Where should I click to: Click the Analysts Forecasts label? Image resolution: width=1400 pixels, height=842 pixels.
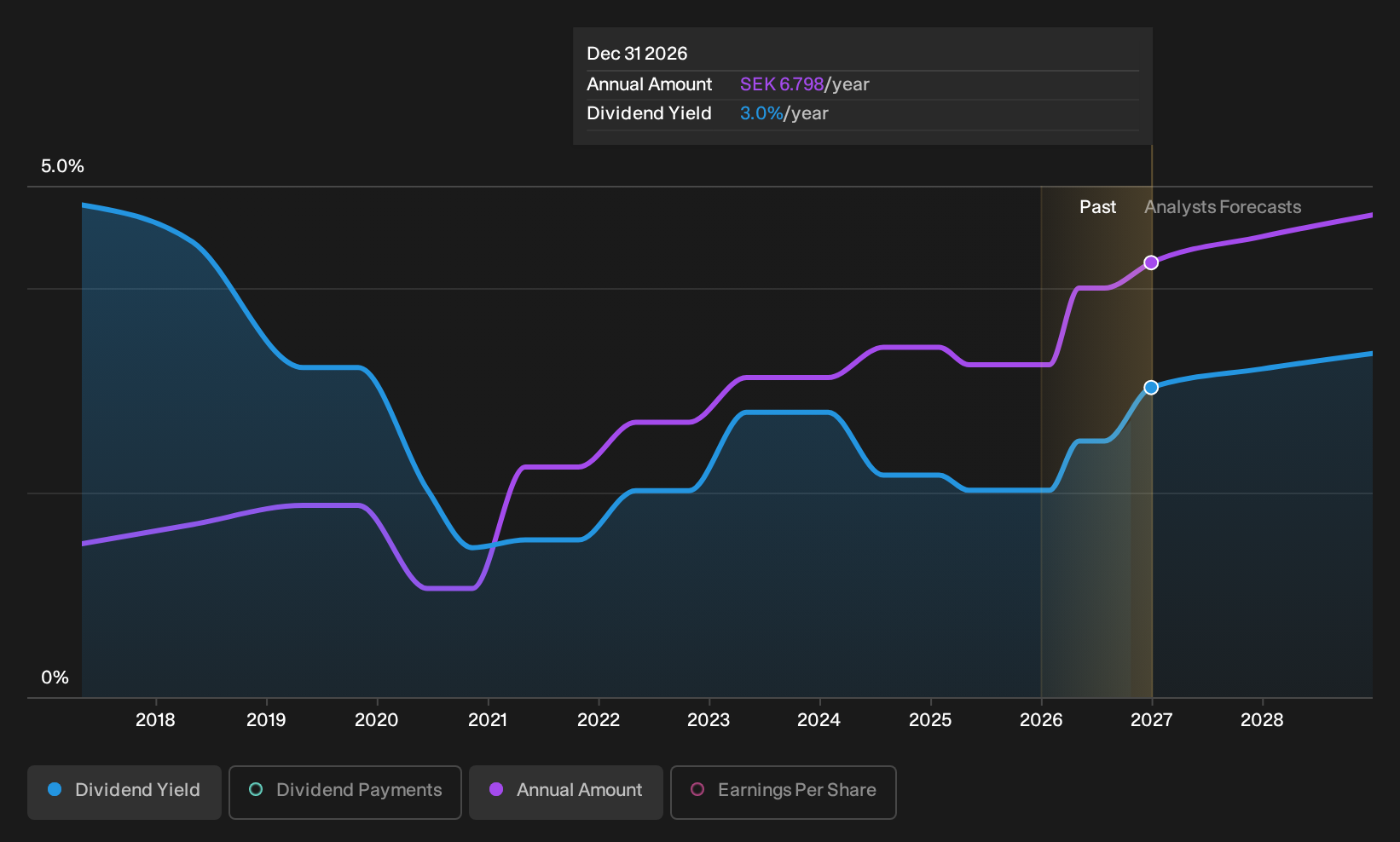[x=1223, y=207]
